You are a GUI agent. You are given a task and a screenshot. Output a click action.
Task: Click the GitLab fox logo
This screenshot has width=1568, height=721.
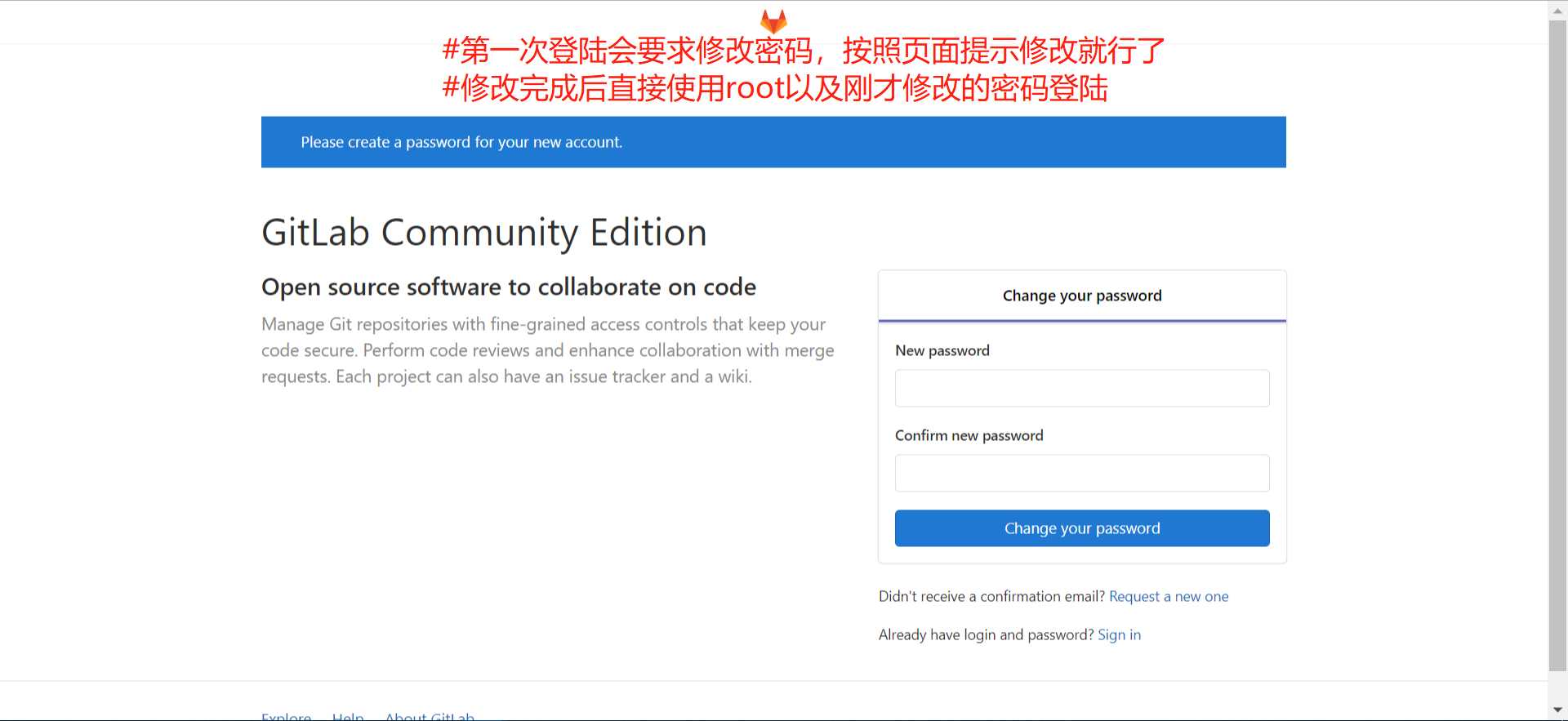tap(773, 21)
